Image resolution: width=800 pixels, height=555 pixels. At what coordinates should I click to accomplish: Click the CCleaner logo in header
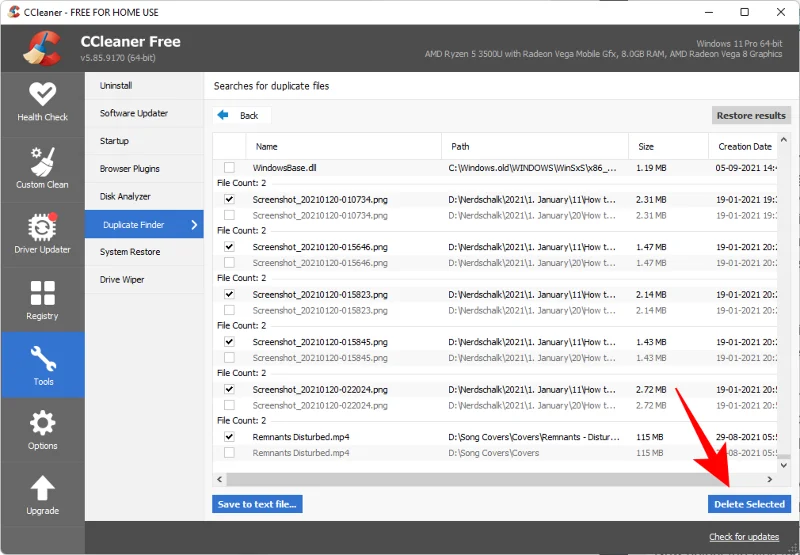[42, 48]
